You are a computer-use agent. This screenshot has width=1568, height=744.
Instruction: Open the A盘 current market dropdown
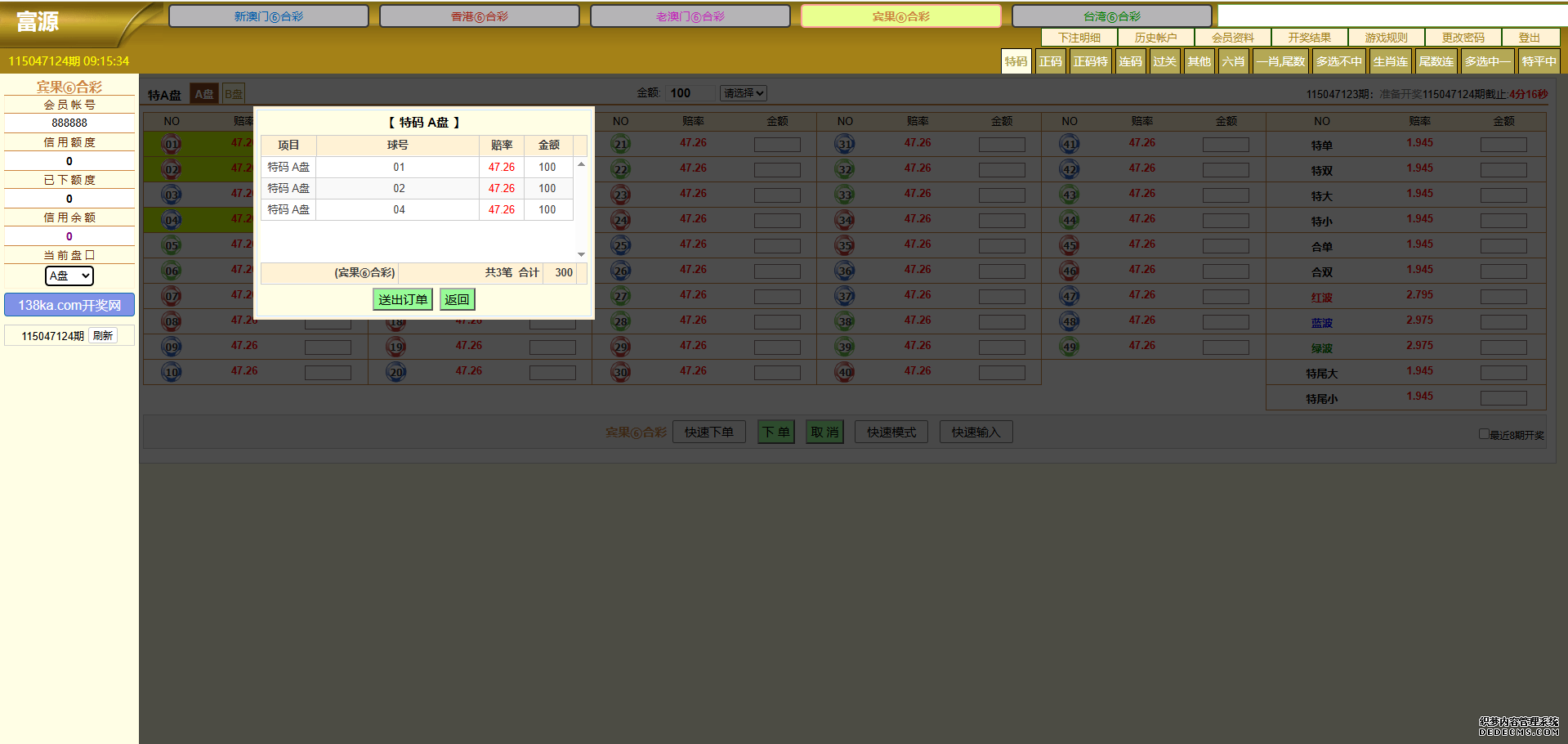point(69,276)
